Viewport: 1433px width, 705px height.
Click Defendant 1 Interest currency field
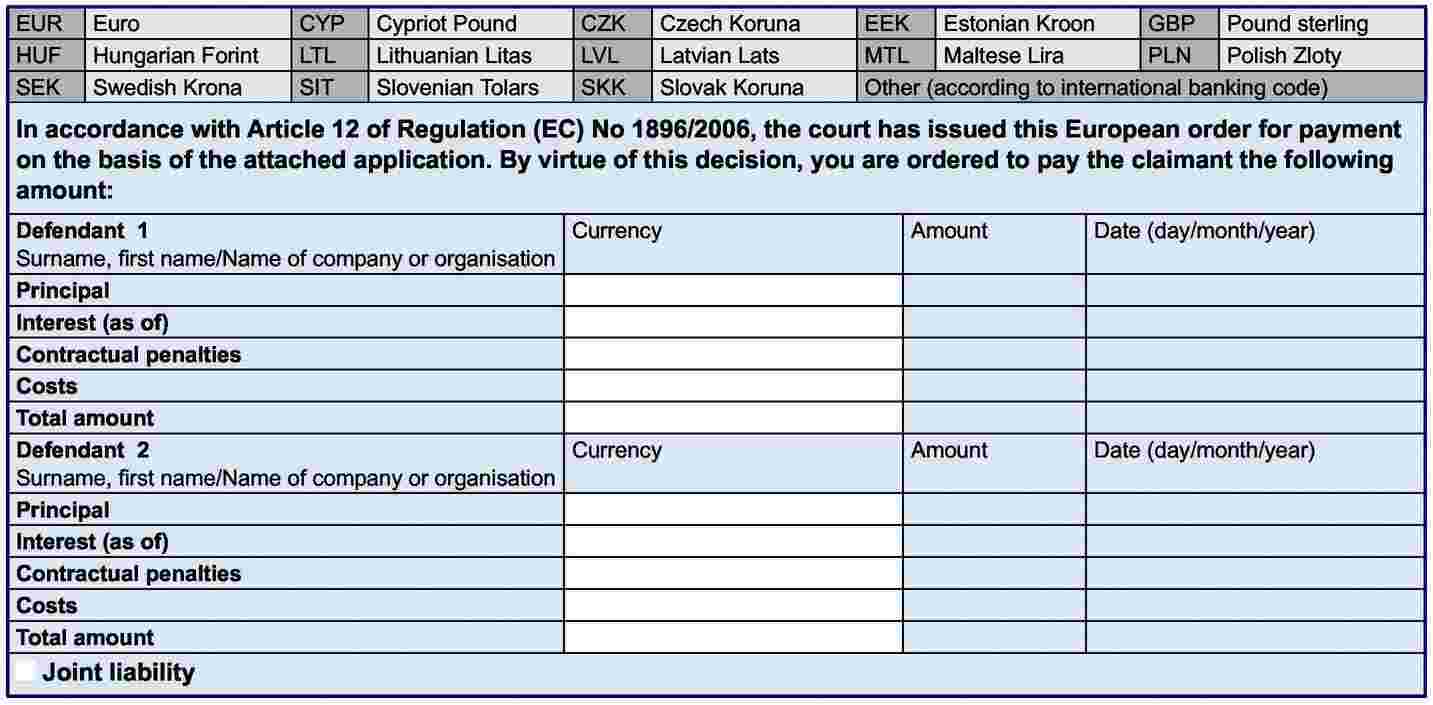pos(733,323)
